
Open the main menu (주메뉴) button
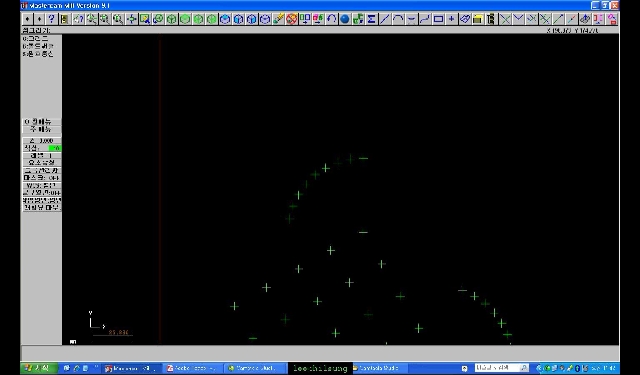pyautogui.click(x=42, y=129)
